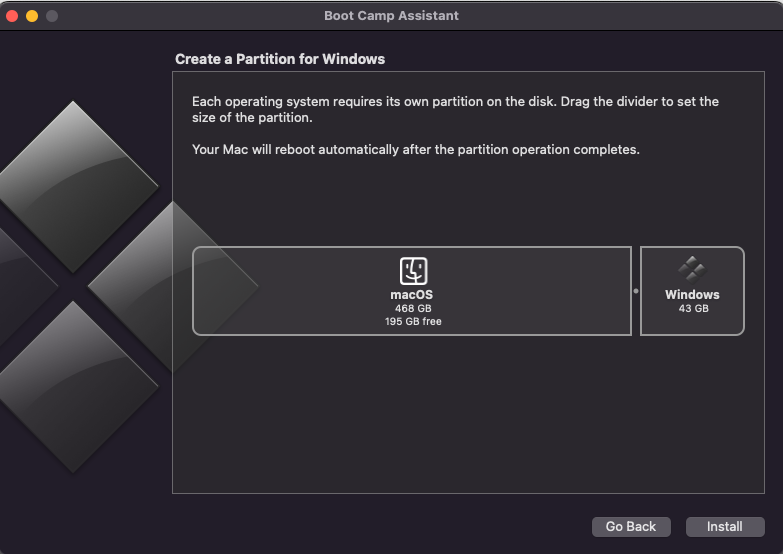Click the 'Create a Partition for Windows' heading
Viewport: 783px width, 554px height.
click(x=280, y=59)
